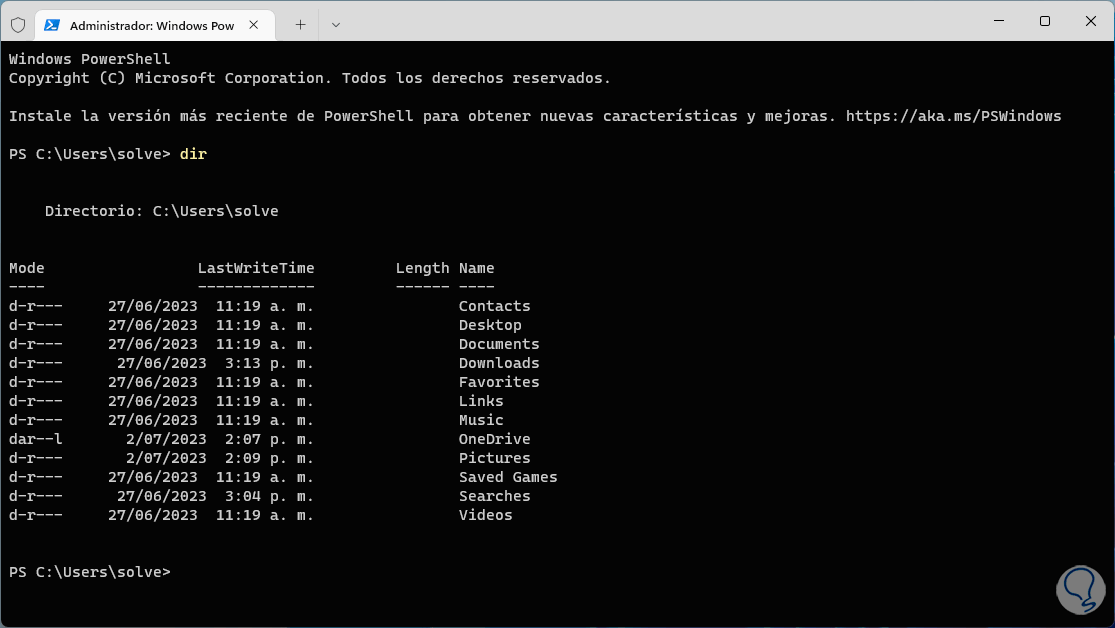Click the 'dar--l' mode of OneDrive
Screen dimensions: 1115x628
[36, 440]
